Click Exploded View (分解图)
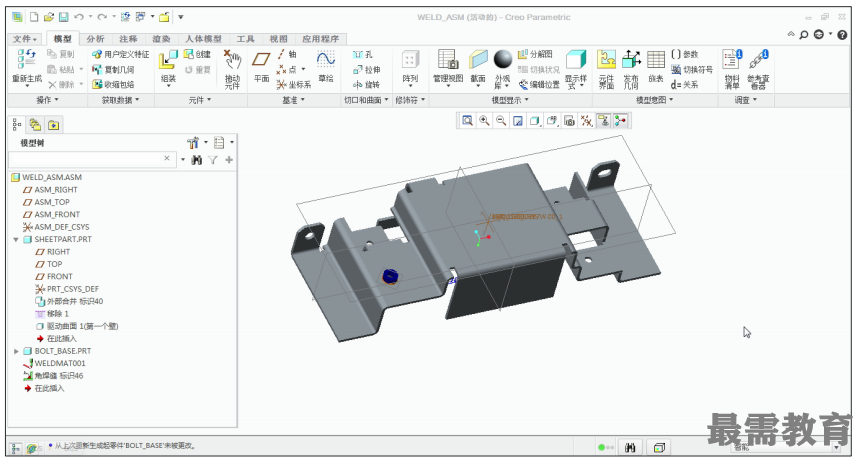 tap(535, 54)
